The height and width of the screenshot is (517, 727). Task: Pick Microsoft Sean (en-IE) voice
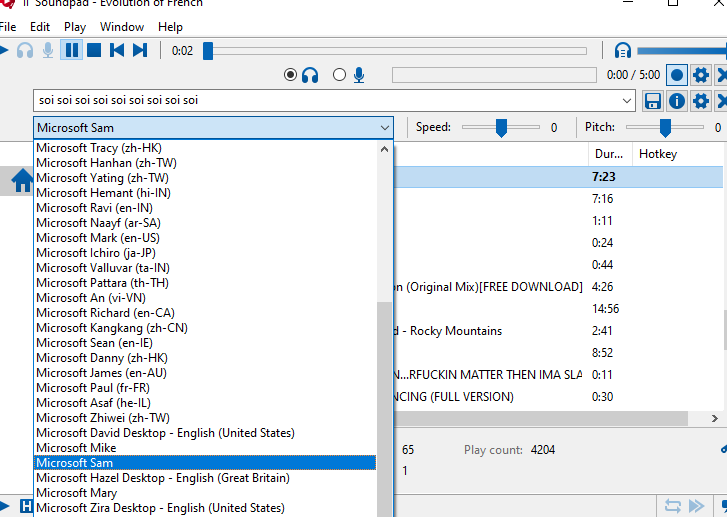(x=205, y=343)
